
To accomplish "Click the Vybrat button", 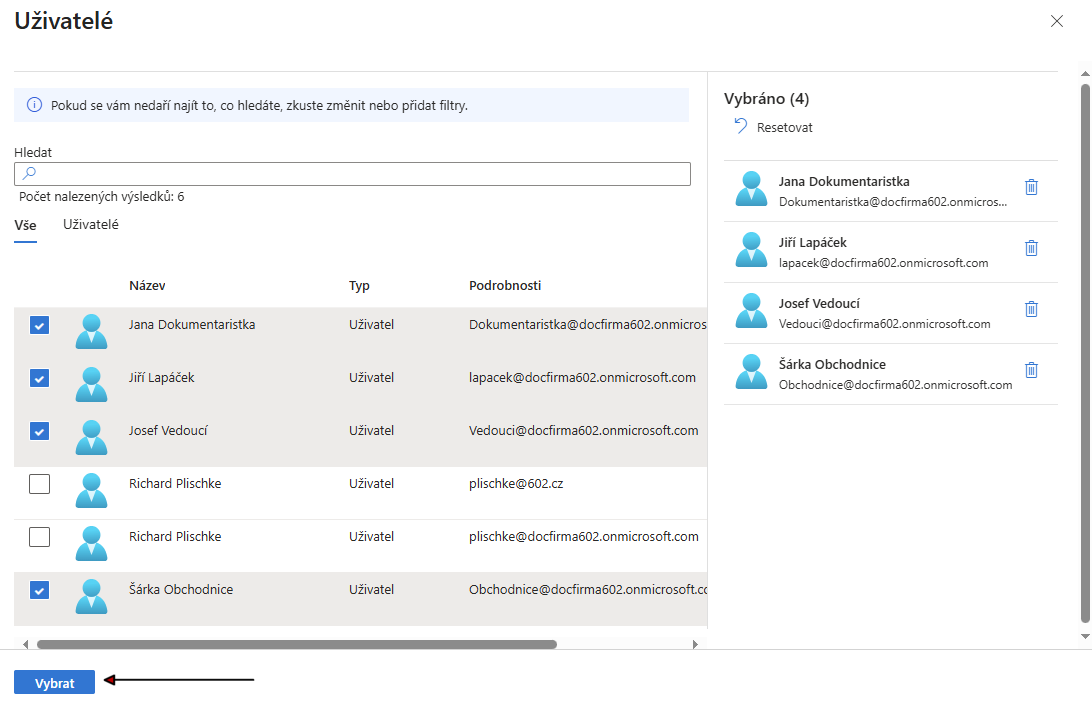I will [x=54, y=682].
